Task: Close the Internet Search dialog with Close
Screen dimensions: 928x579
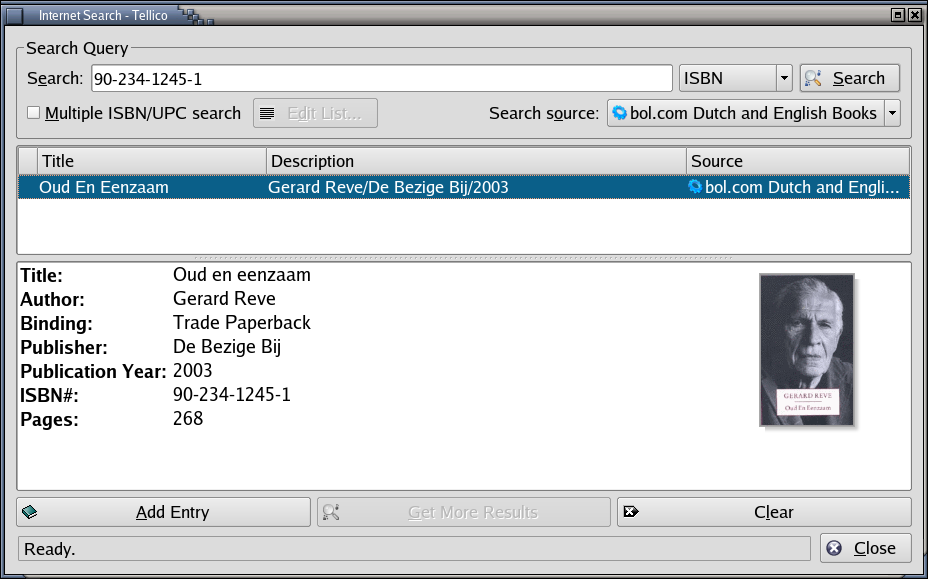Action: [x=865, y=548]
